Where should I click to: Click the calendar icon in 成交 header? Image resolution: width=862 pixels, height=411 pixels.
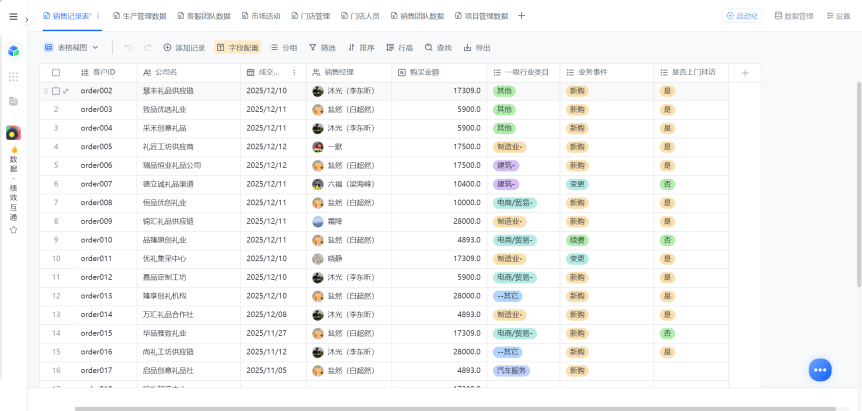(x=250, y=73)
